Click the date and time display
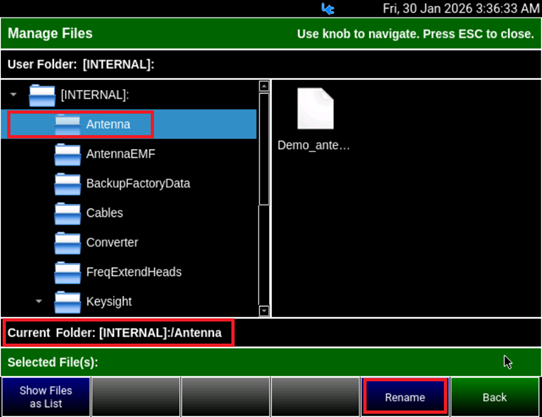This screenshot has height=417, width=542. (x=461, y=8)
